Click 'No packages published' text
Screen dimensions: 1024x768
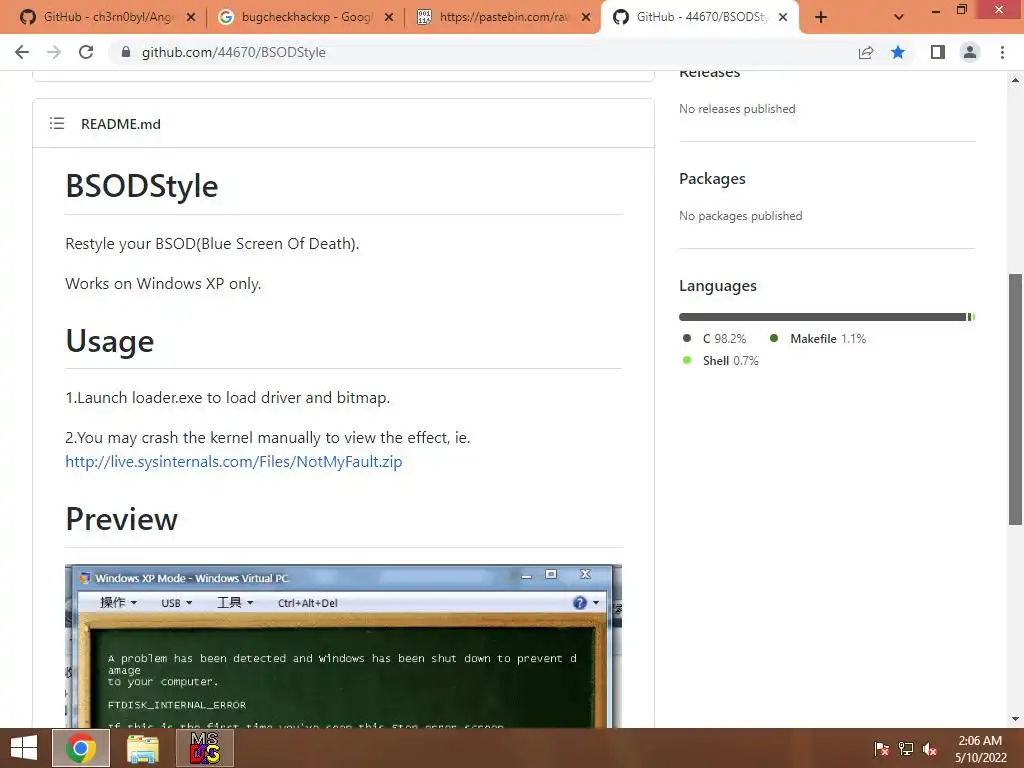[x=741, y=216]
